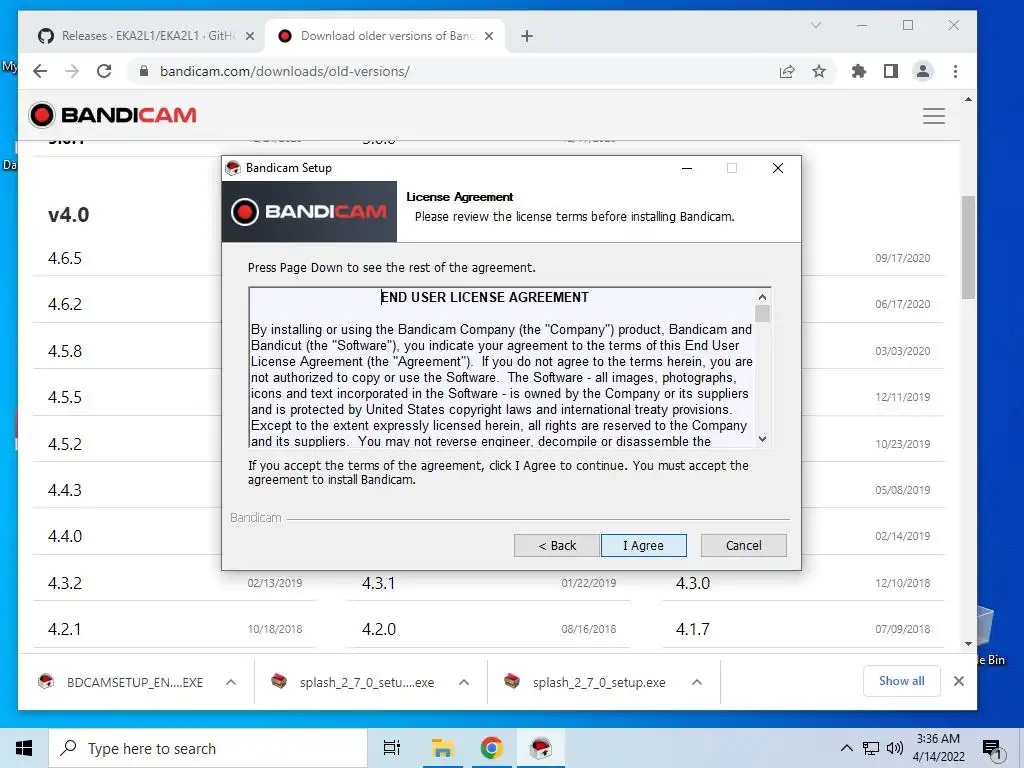Open version 4.4.0 download link

pos(65,536)
